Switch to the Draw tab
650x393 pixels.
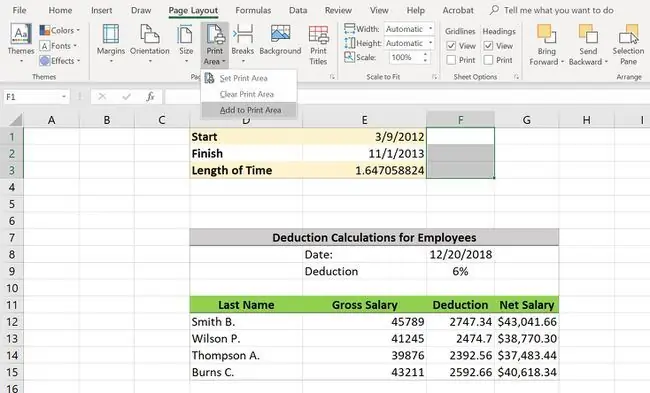point(141,10)
